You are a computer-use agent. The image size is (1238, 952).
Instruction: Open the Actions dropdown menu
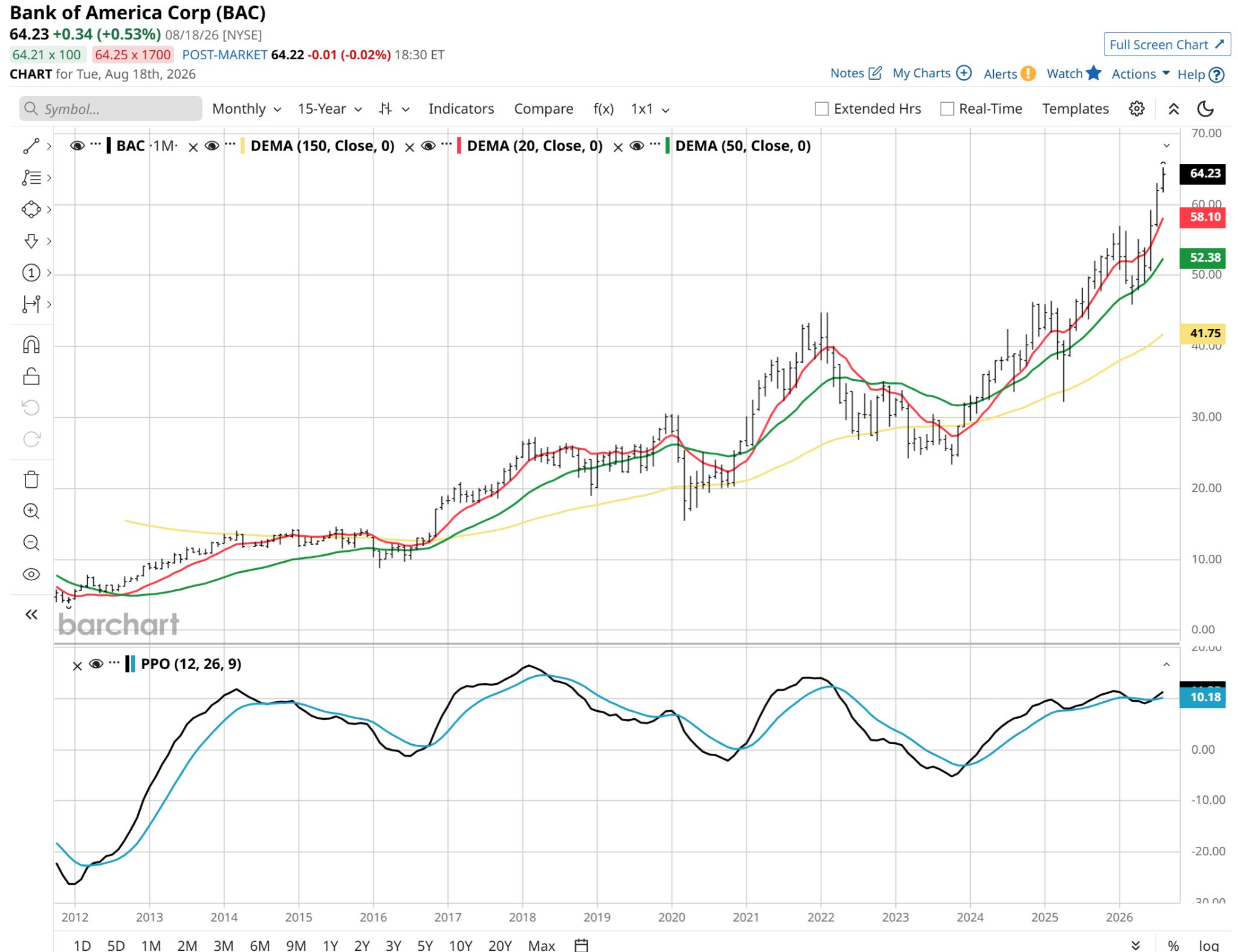[1140, 74]
